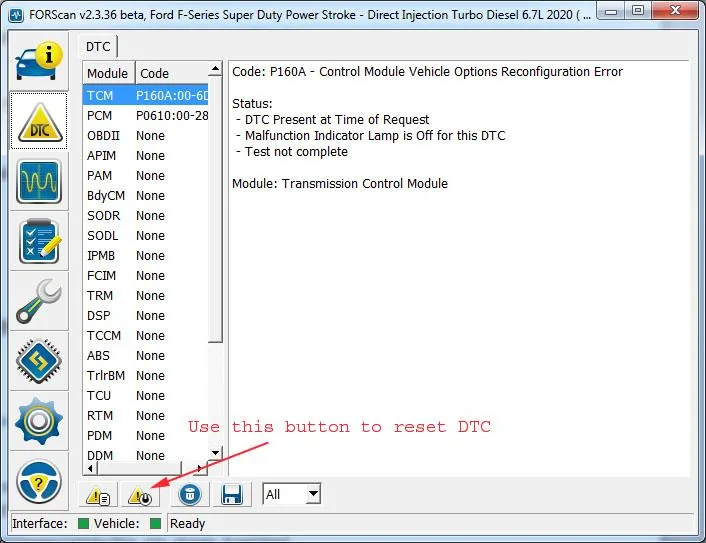
Task: Select the DTC section icon in sidebar
Action: (x=39, y=121)
